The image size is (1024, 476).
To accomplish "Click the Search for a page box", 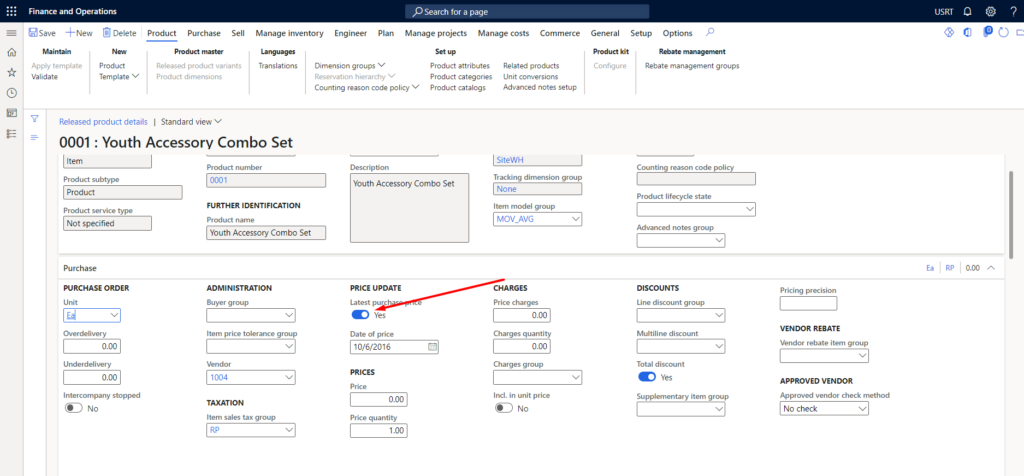I will point(527,12).
